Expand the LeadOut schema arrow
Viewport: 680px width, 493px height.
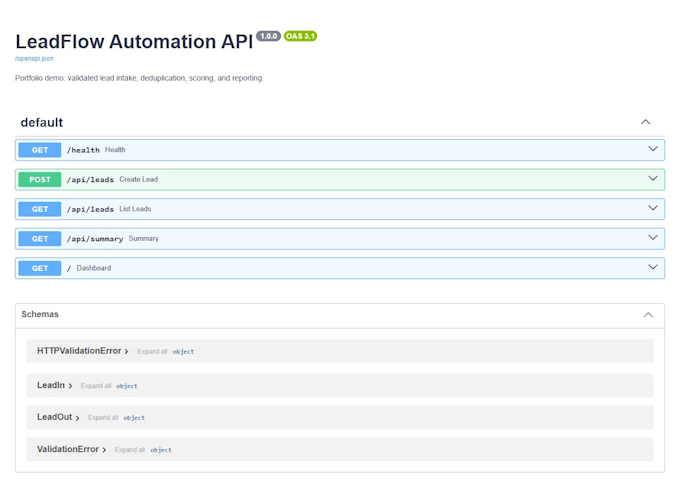pyautogui.click(x=77, y=418)
